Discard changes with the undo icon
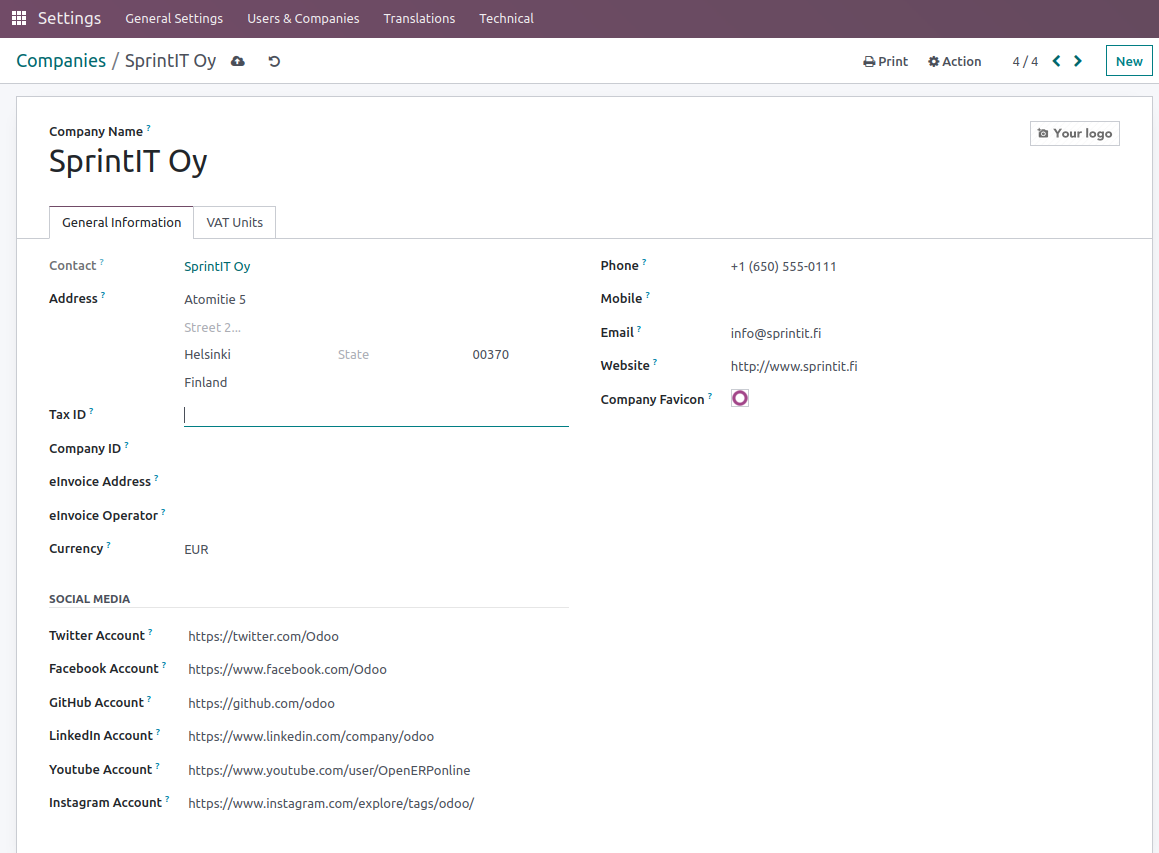 (x=274, y=61)
